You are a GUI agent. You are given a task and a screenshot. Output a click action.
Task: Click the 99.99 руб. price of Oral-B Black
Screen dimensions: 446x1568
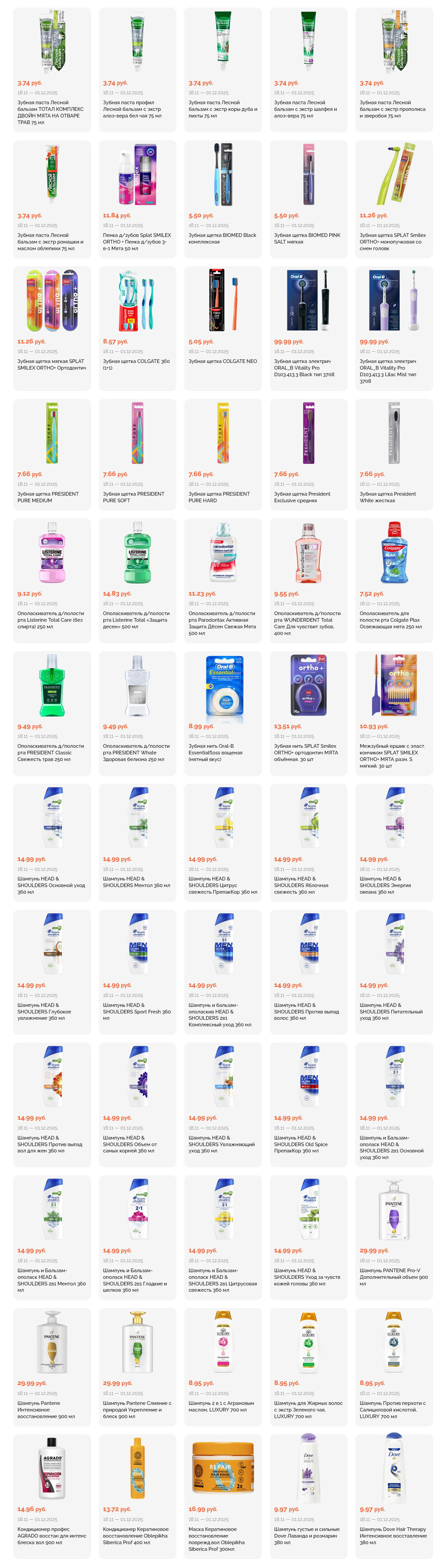coord(289,342)
